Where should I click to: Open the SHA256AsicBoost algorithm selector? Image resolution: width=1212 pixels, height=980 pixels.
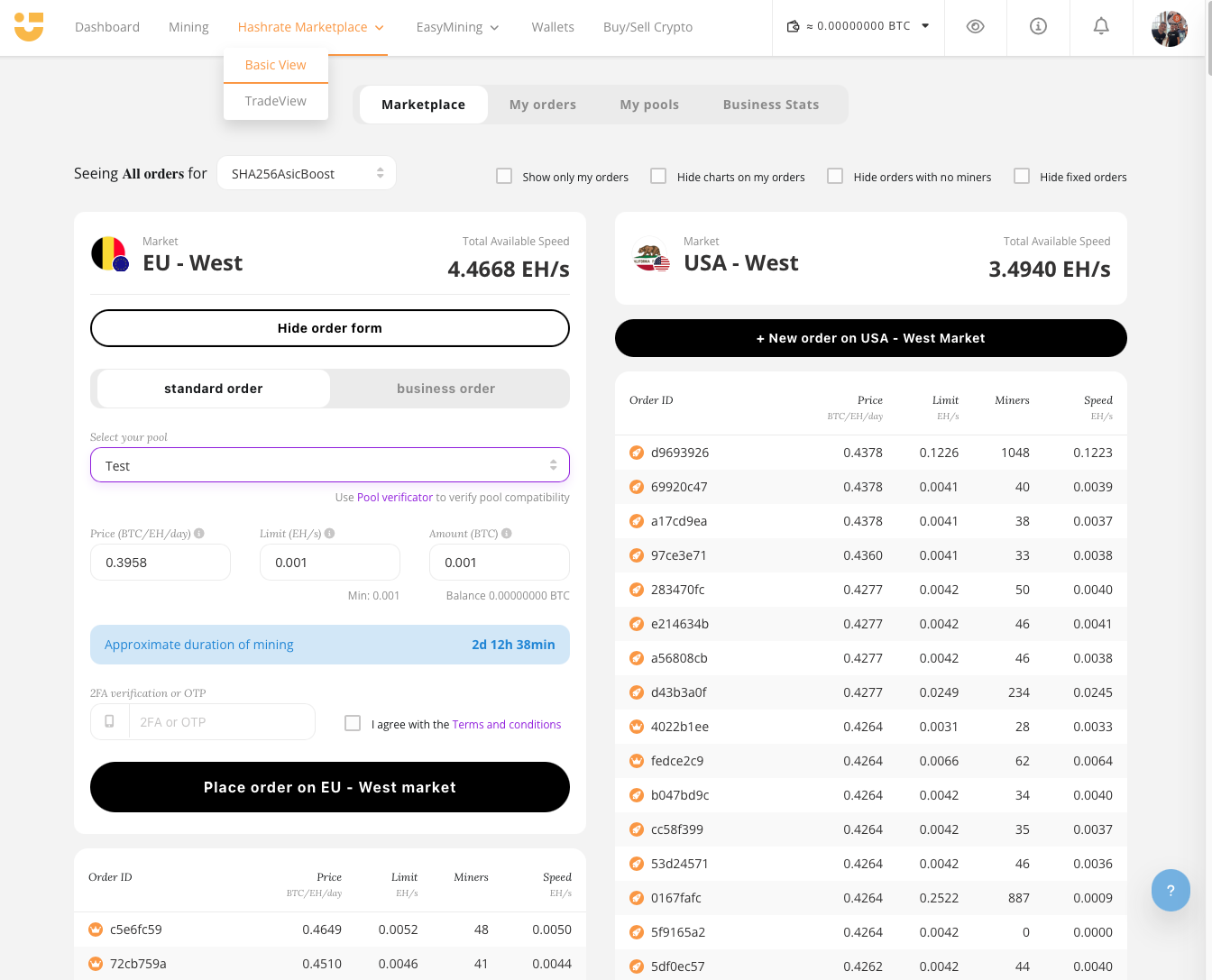coord(306,172)
